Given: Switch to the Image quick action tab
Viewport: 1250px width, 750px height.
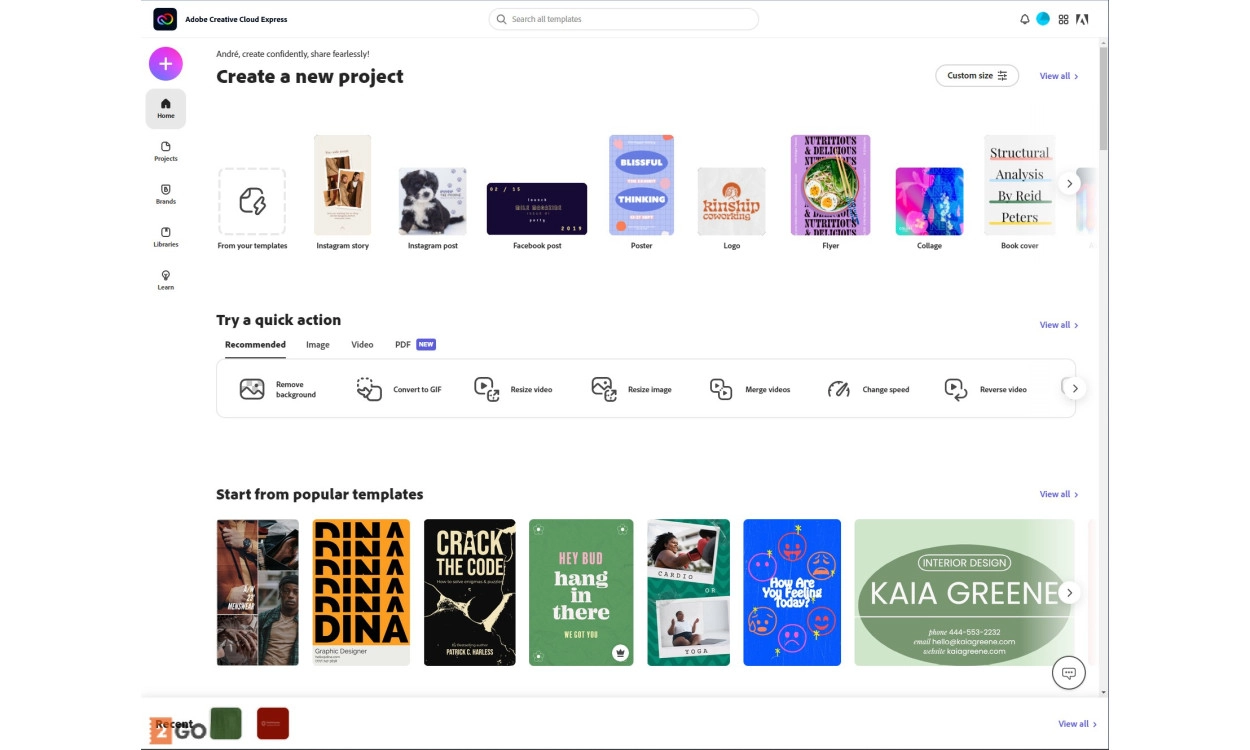Looking at the screenshot, I should pos(317,345).
